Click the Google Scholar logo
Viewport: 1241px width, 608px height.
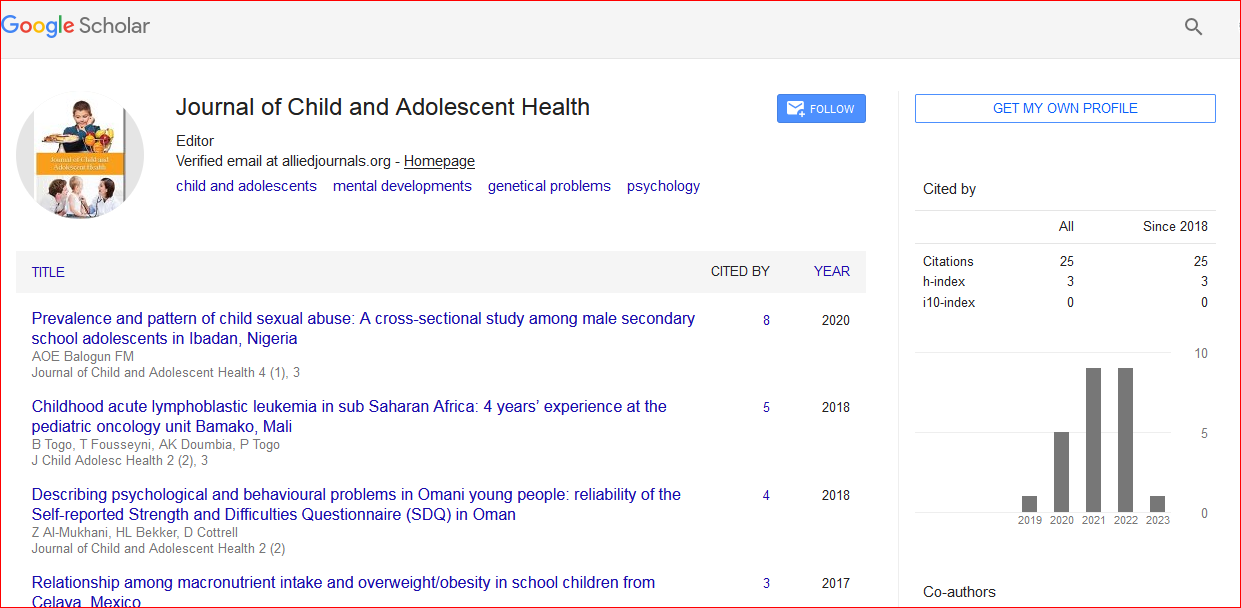(x=76, y=26)
